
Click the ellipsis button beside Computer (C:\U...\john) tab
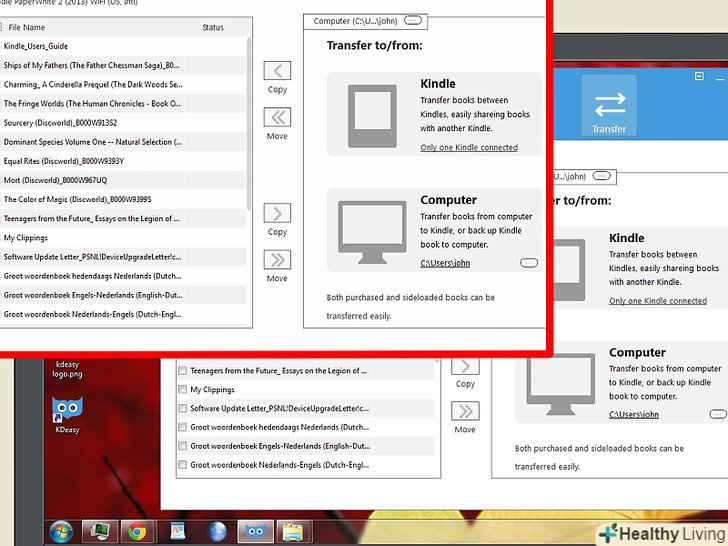coord(413,20)
